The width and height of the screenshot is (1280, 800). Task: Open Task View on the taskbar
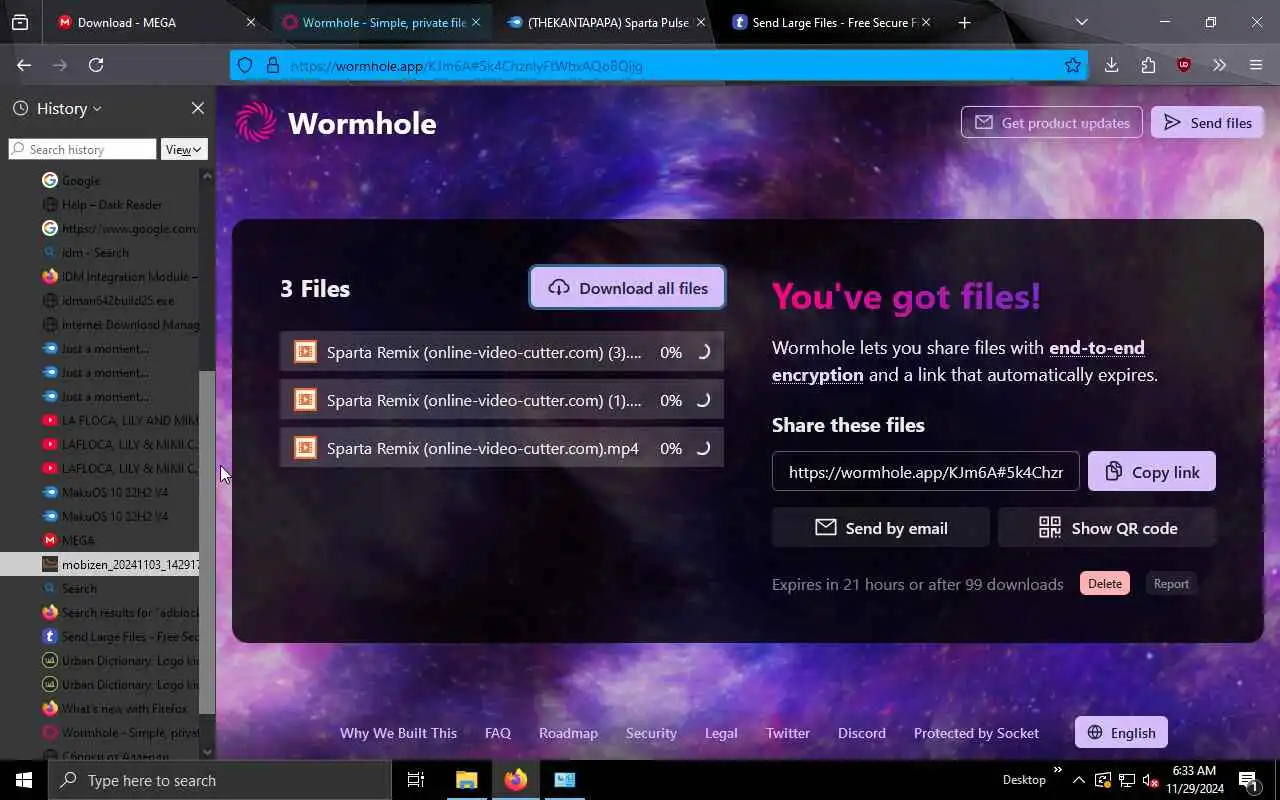click(416, 780)
